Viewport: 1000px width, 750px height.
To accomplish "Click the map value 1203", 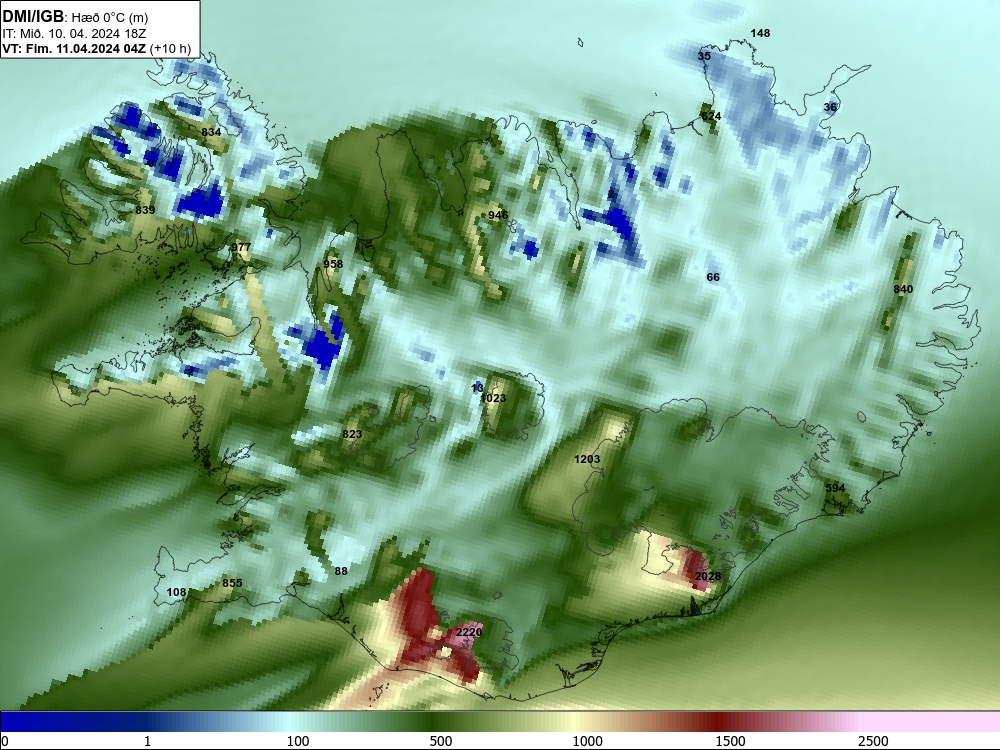I will tap(587, 459).
